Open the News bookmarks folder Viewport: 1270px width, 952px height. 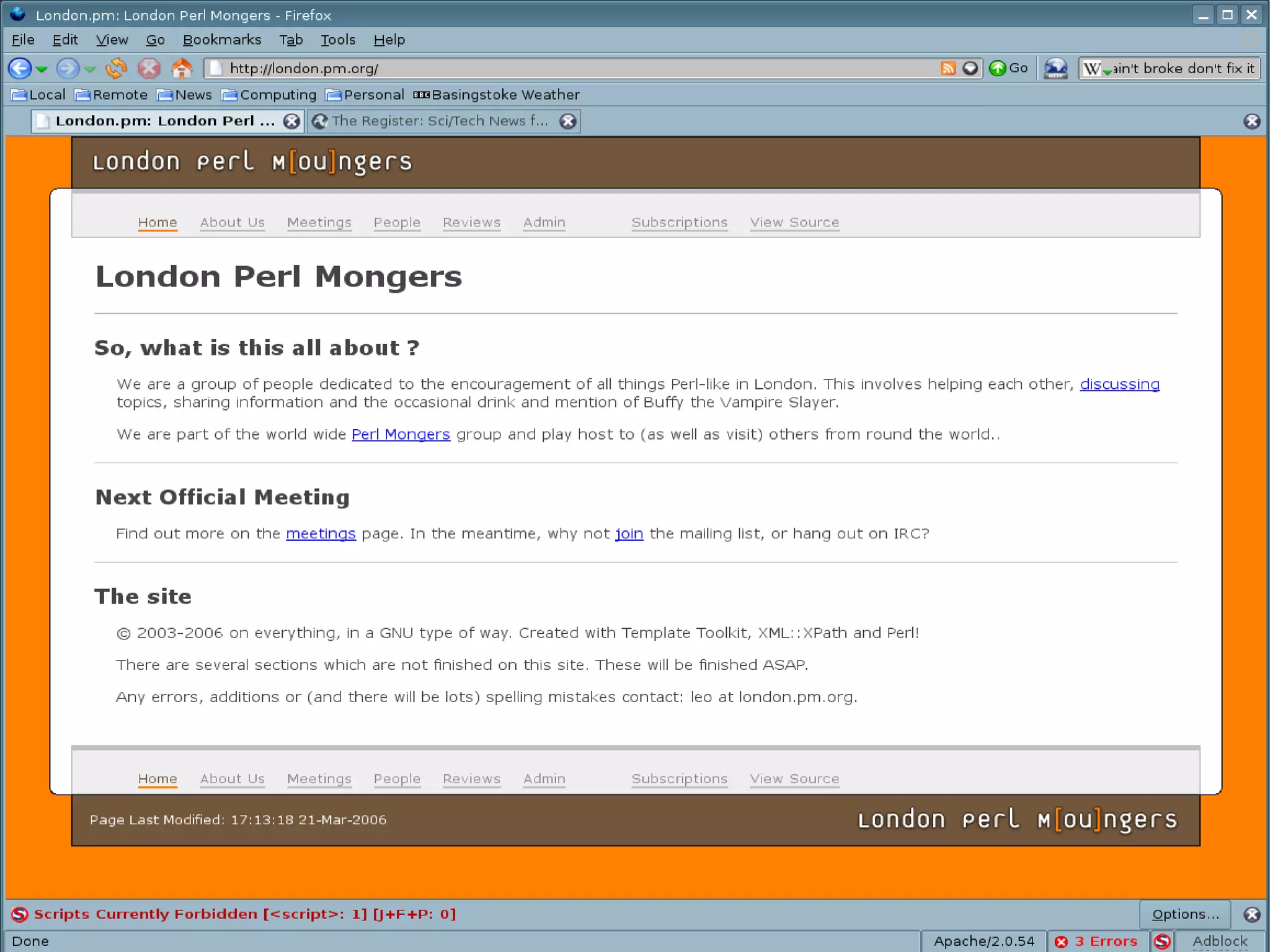tap(184, 95)
